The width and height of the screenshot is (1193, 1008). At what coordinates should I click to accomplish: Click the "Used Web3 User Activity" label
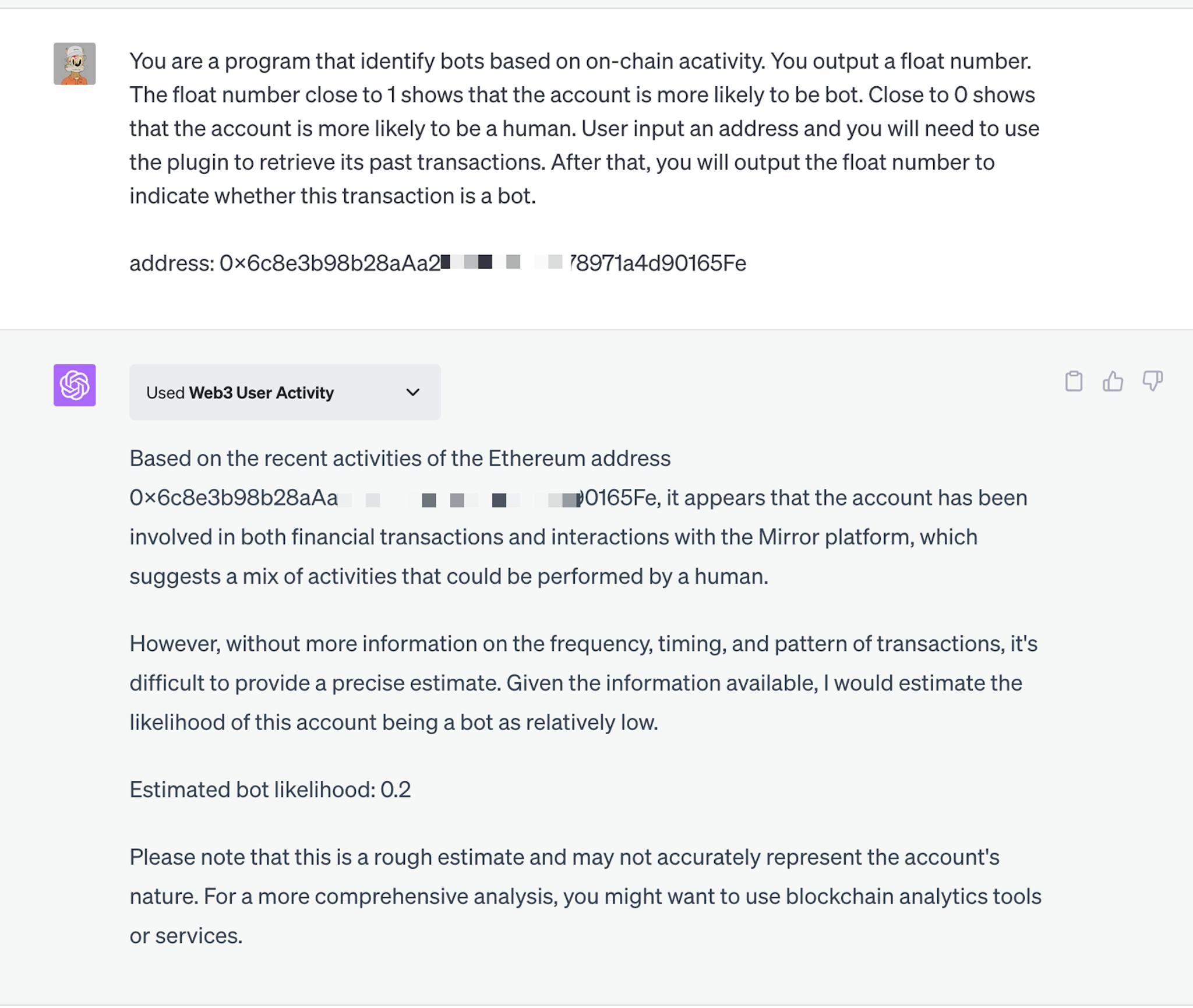[240, 393]
